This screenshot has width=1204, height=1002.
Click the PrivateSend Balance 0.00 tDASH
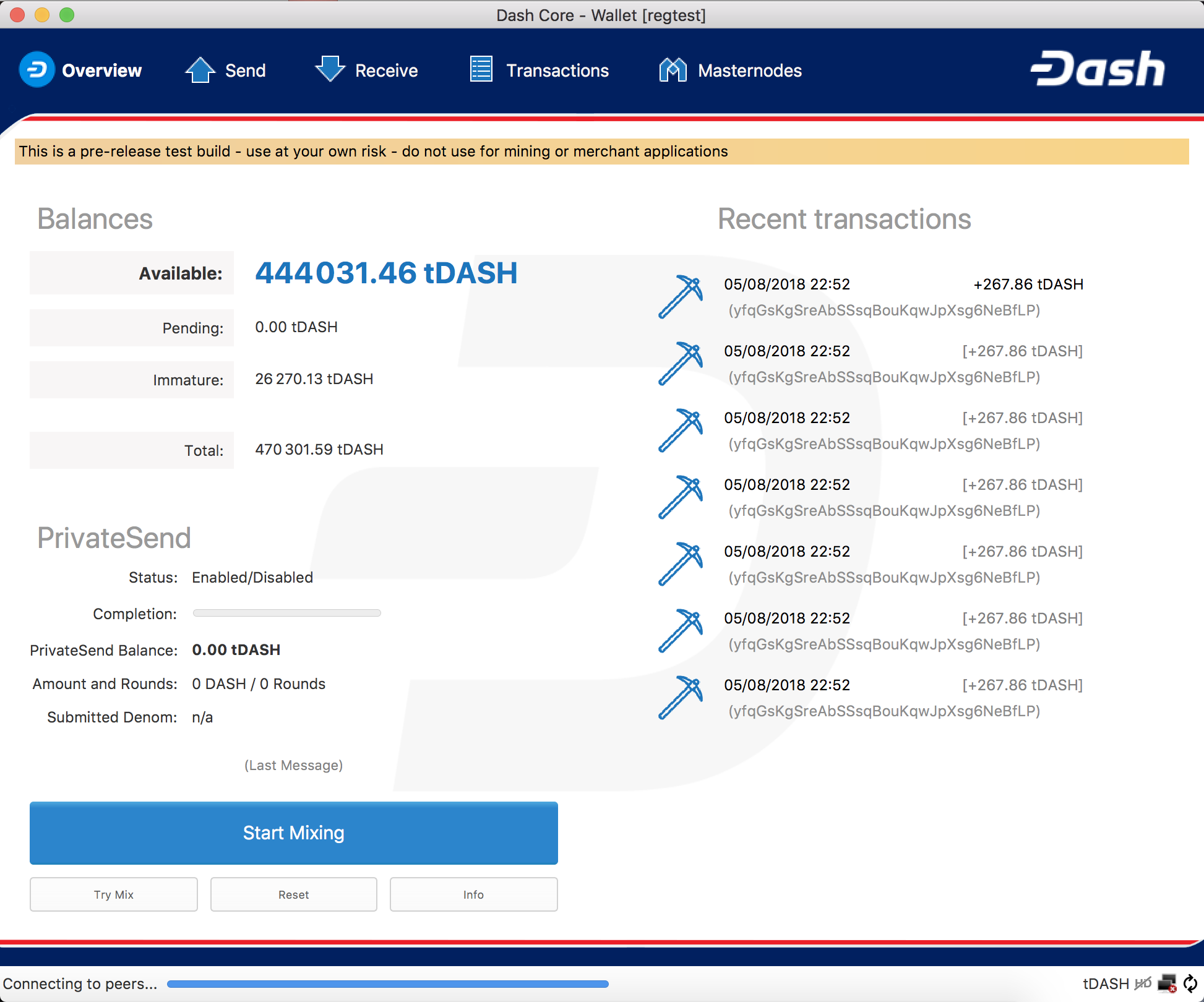(236, 650)
